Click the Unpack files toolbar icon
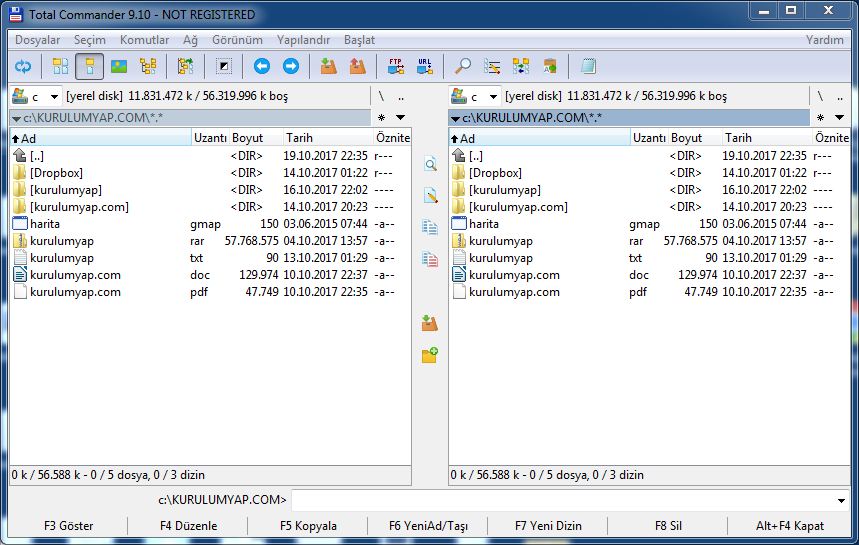 click(x=358, y=67)
